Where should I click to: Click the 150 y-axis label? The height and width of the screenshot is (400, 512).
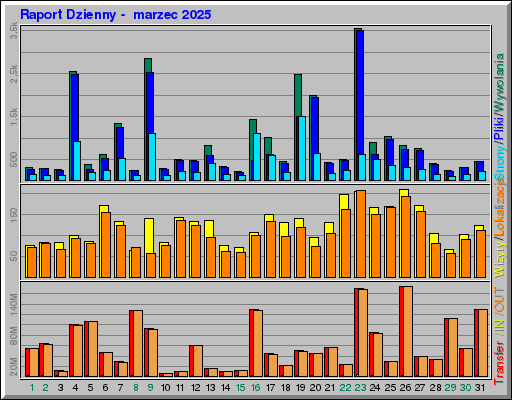click(14, 214)
